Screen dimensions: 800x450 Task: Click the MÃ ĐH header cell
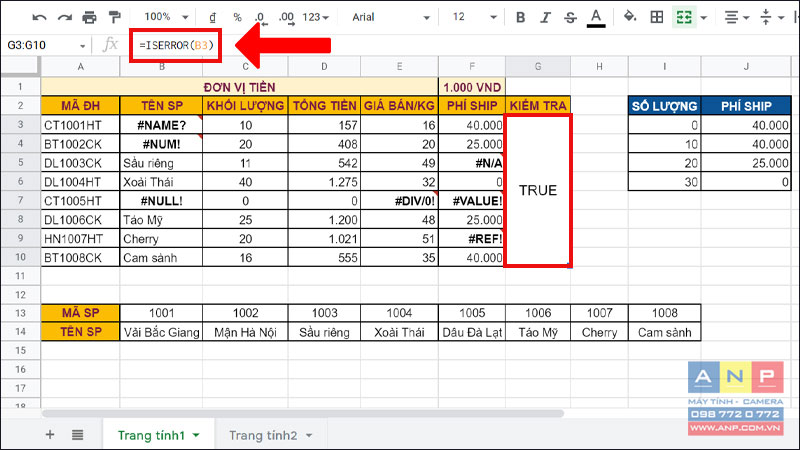coord(80,106)
